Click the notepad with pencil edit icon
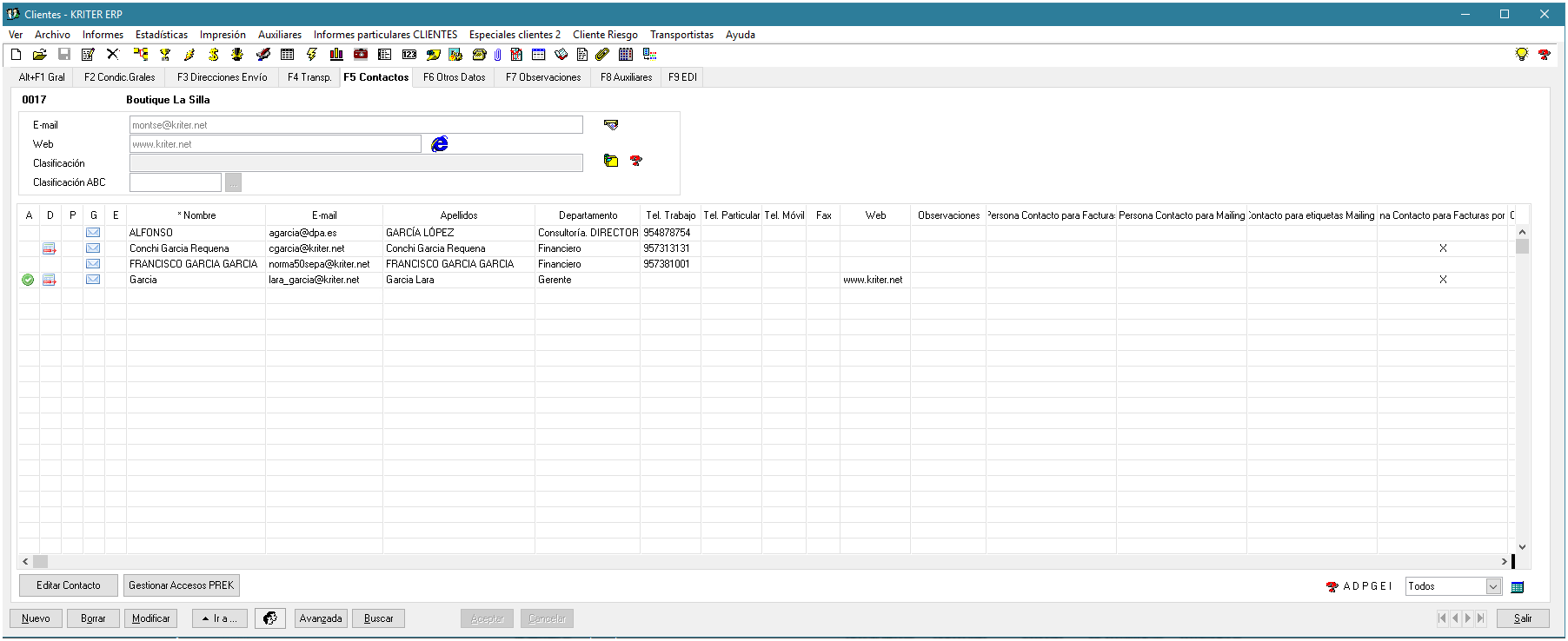The height and width of the screenshot is (641, 1568). [x=88, y=54]
